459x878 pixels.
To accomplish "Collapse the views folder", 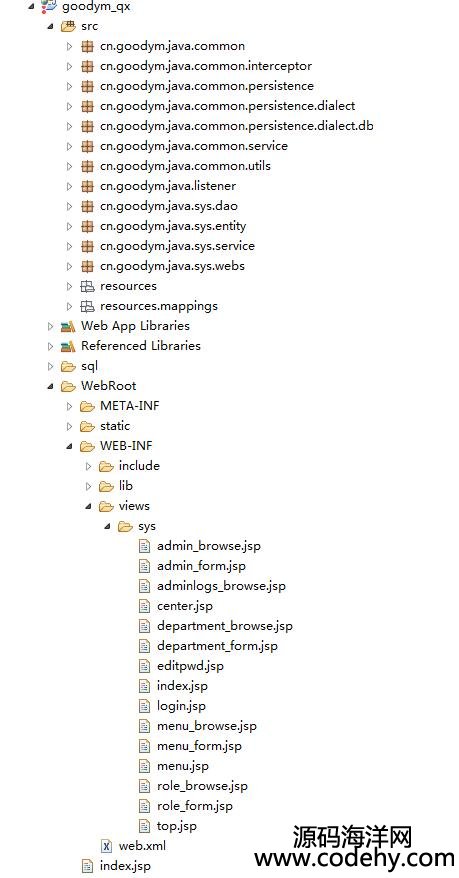I will 89,506.
